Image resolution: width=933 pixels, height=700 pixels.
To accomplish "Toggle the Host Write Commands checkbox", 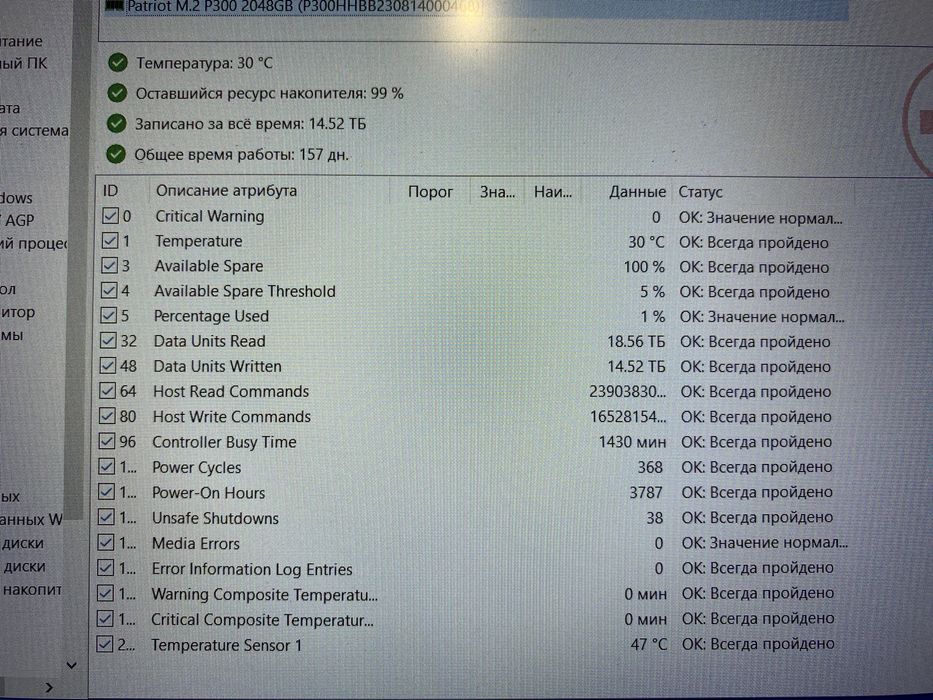I will click(x=107, y=415).
